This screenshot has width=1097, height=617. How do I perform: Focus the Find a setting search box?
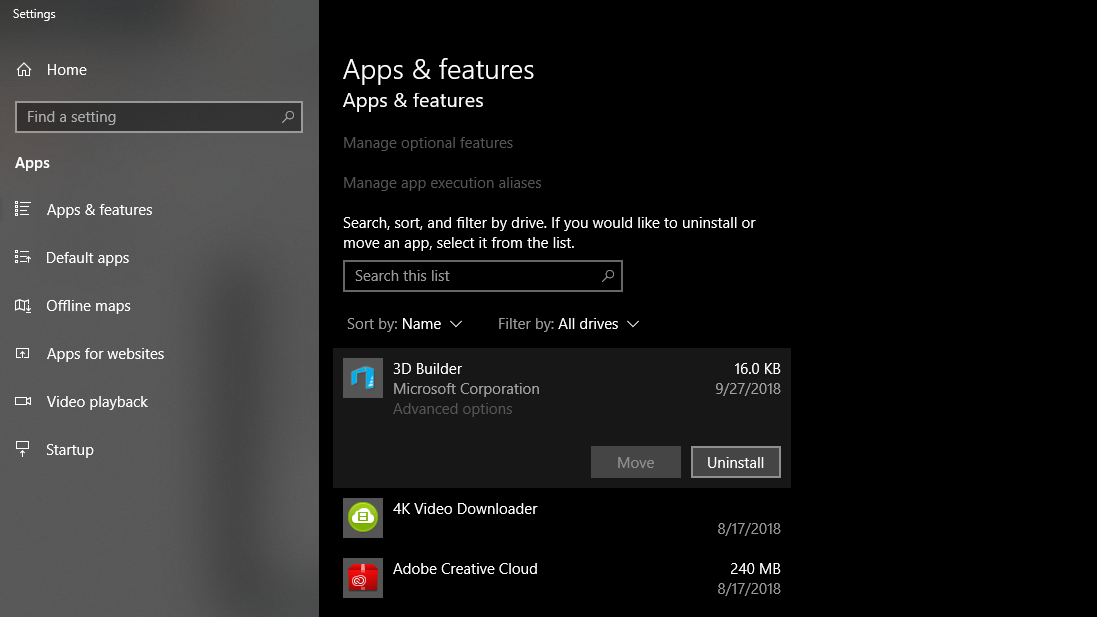click(159, 117)
